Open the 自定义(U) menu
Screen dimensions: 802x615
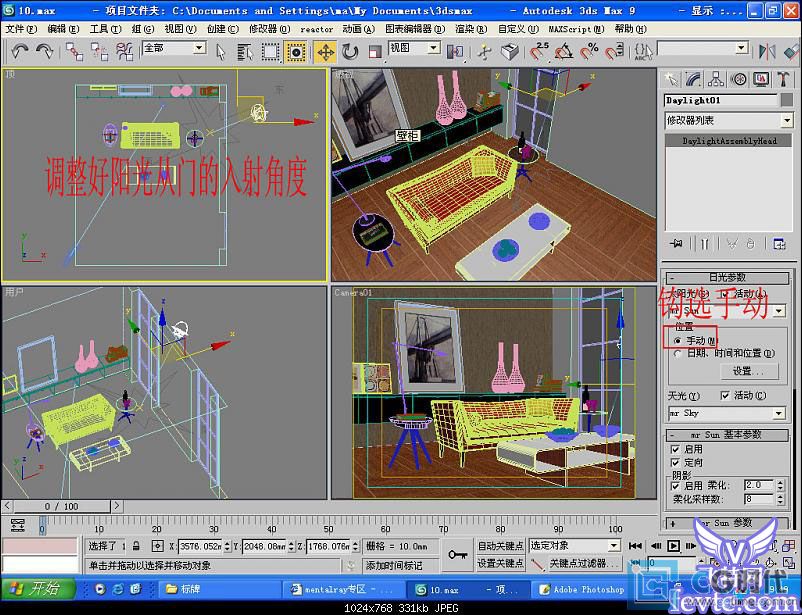click(x=518, y=29)
